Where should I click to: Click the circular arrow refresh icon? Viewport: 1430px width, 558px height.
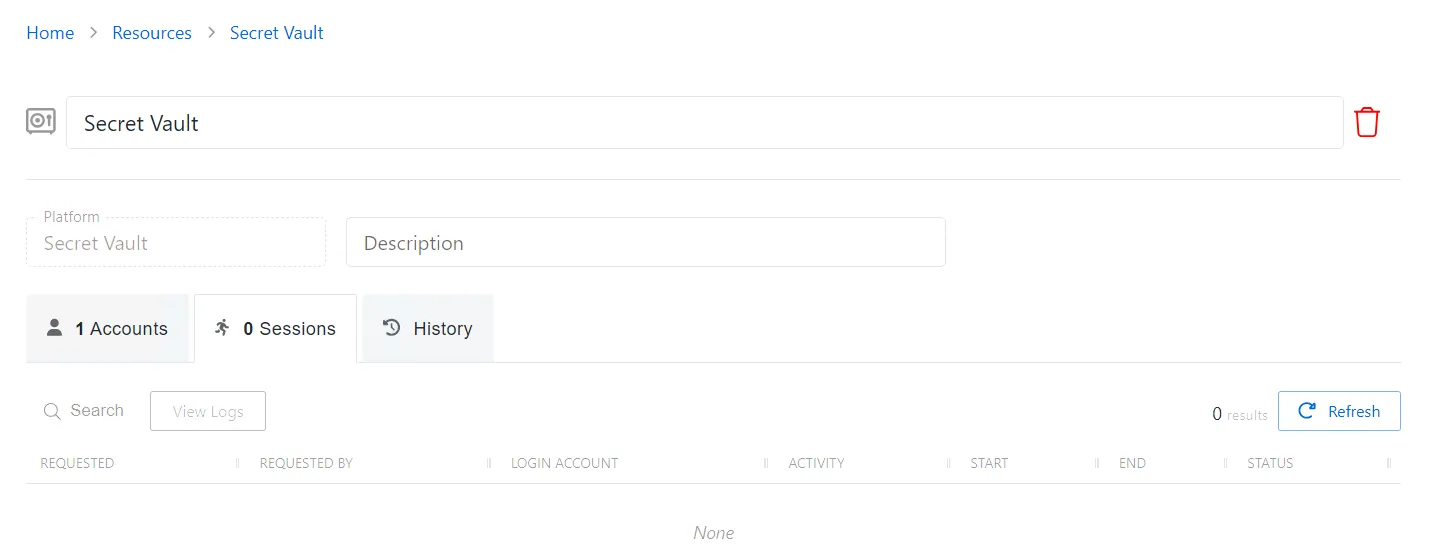click(x=1306, y=411)
